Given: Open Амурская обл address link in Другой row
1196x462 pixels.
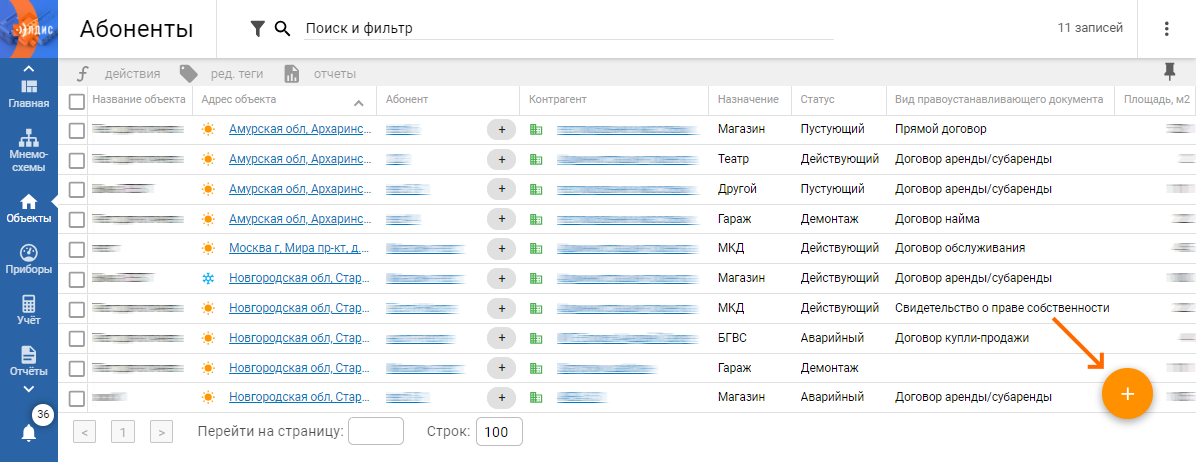Looking at the screenshot, I should coord(301,189).
